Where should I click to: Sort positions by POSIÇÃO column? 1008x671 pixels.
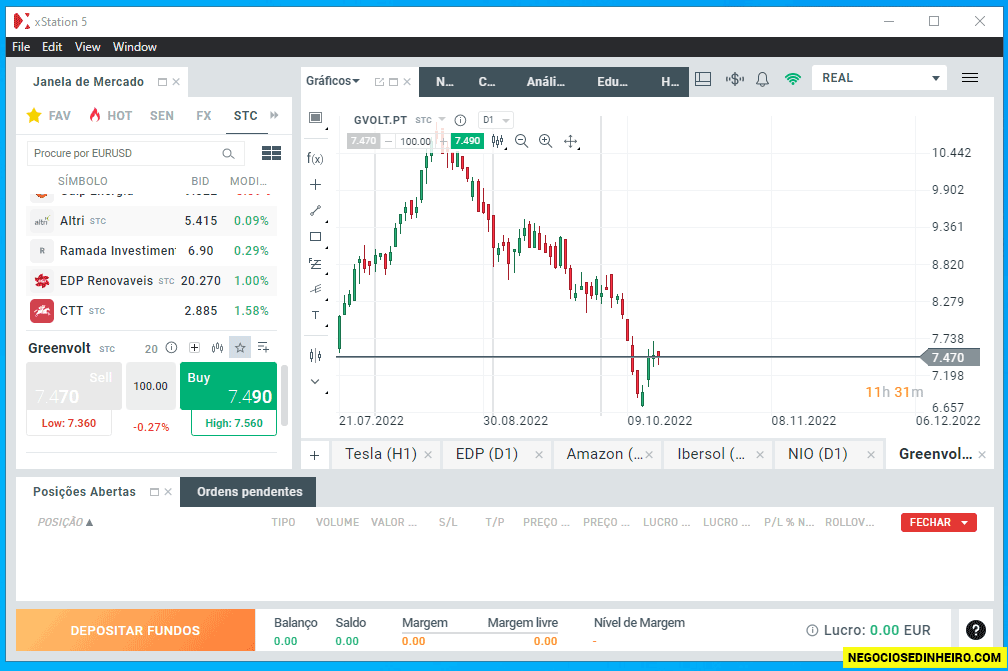pos(65,522)
